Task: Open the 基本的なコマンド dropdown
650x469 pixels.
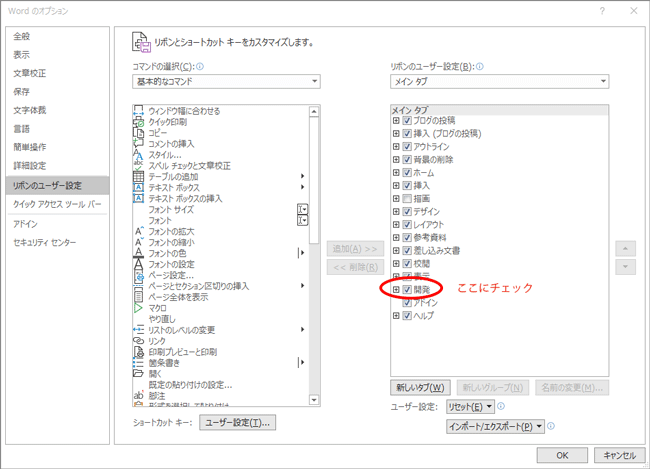Action: 226,81
